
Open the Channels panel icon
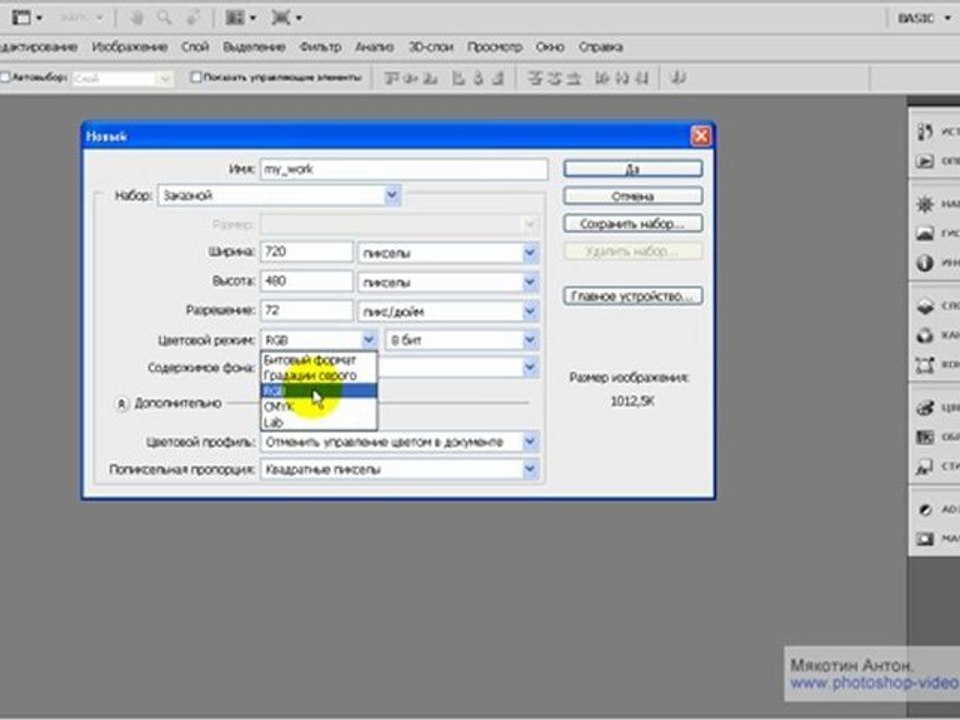click(925, 336)
